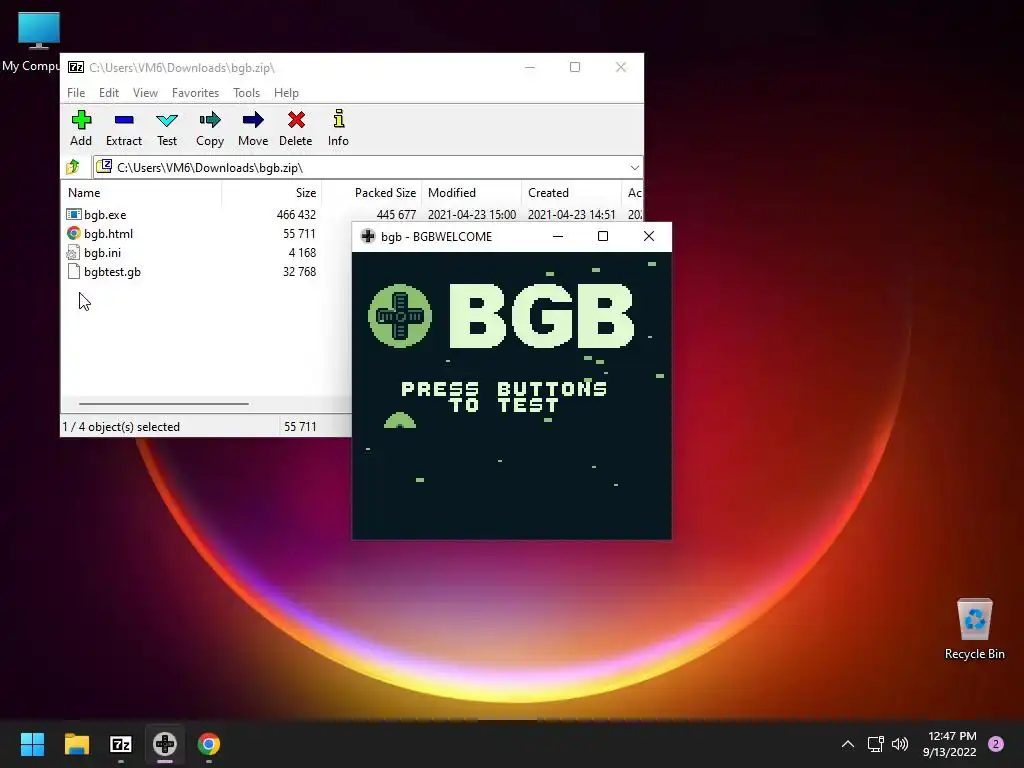1024x768 pixels.
Task: Sort by the Modified column
Action: 472,193
